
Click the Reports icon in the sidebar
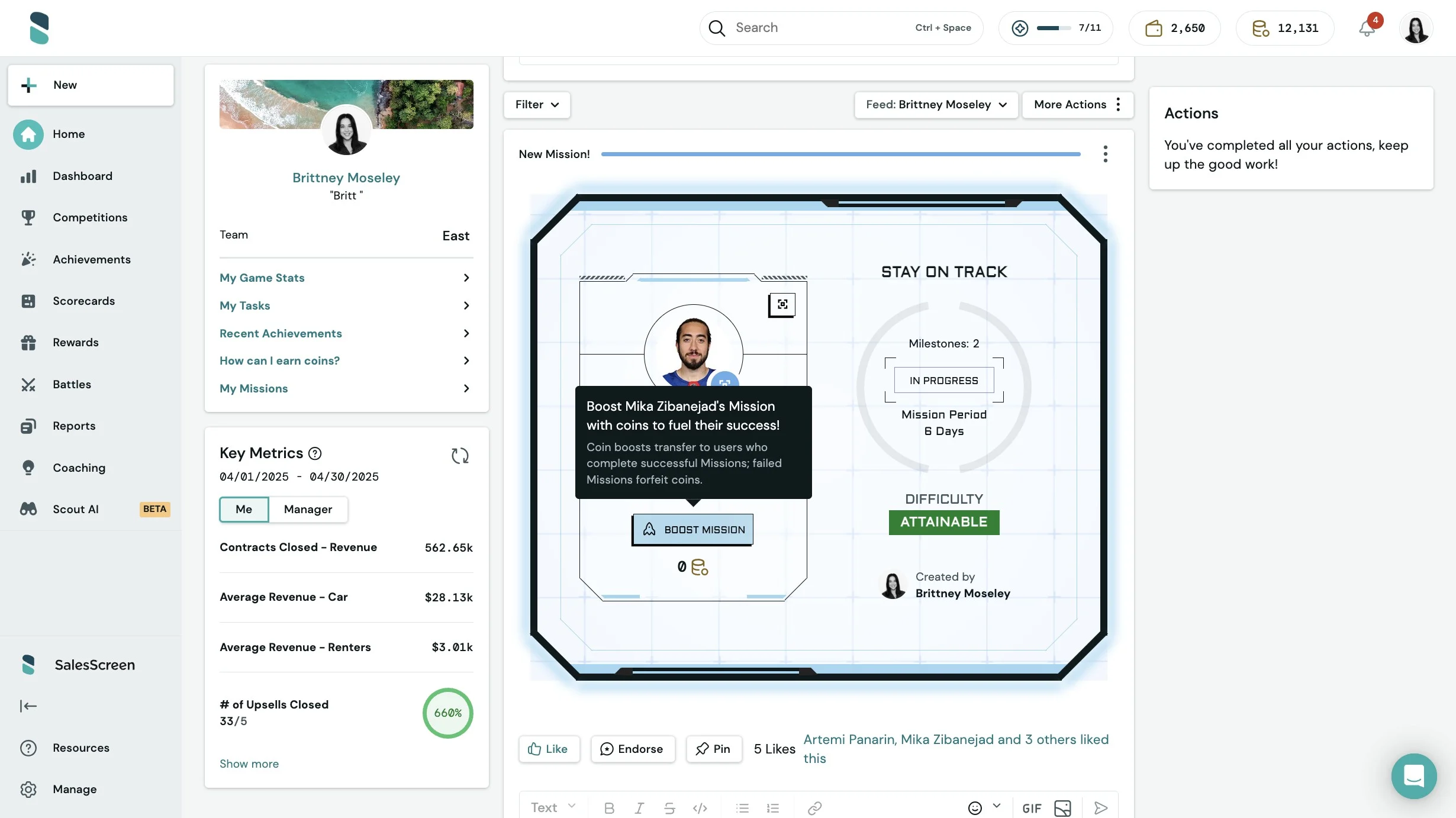coord(28,426)
